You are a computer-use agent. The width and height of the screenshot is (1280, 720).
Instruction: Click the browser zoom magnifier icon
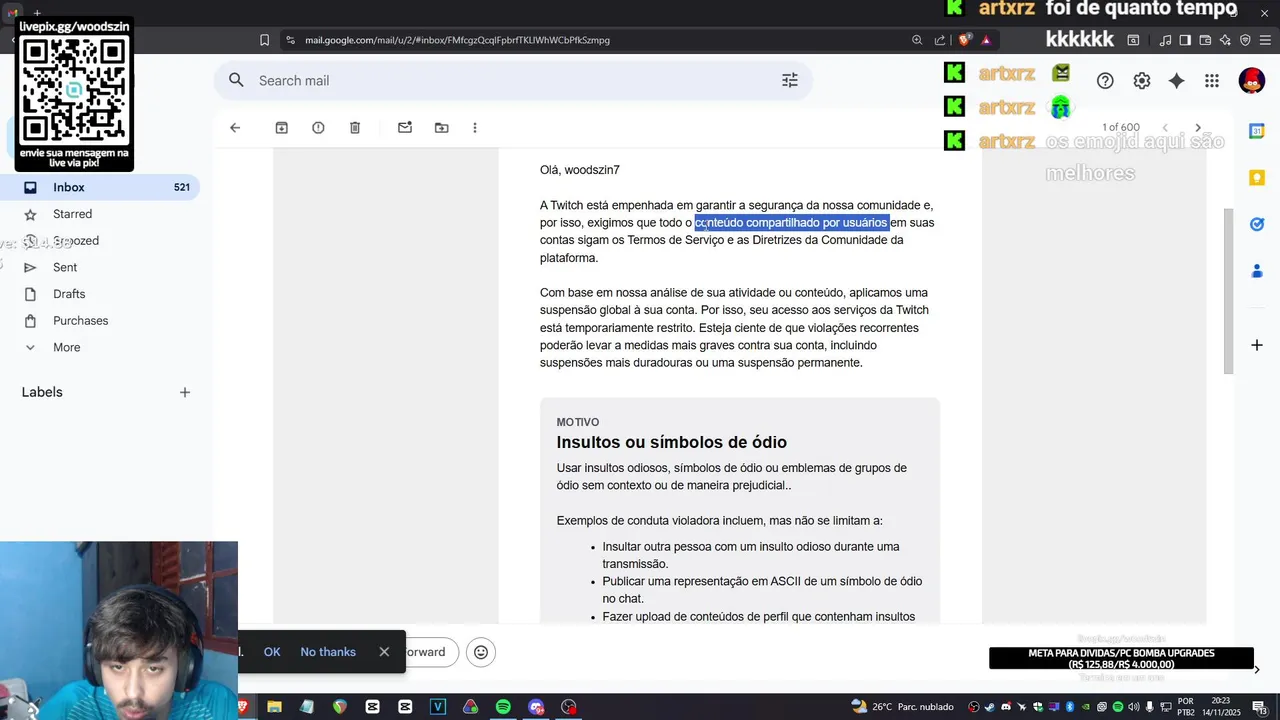tap(917, 40)
